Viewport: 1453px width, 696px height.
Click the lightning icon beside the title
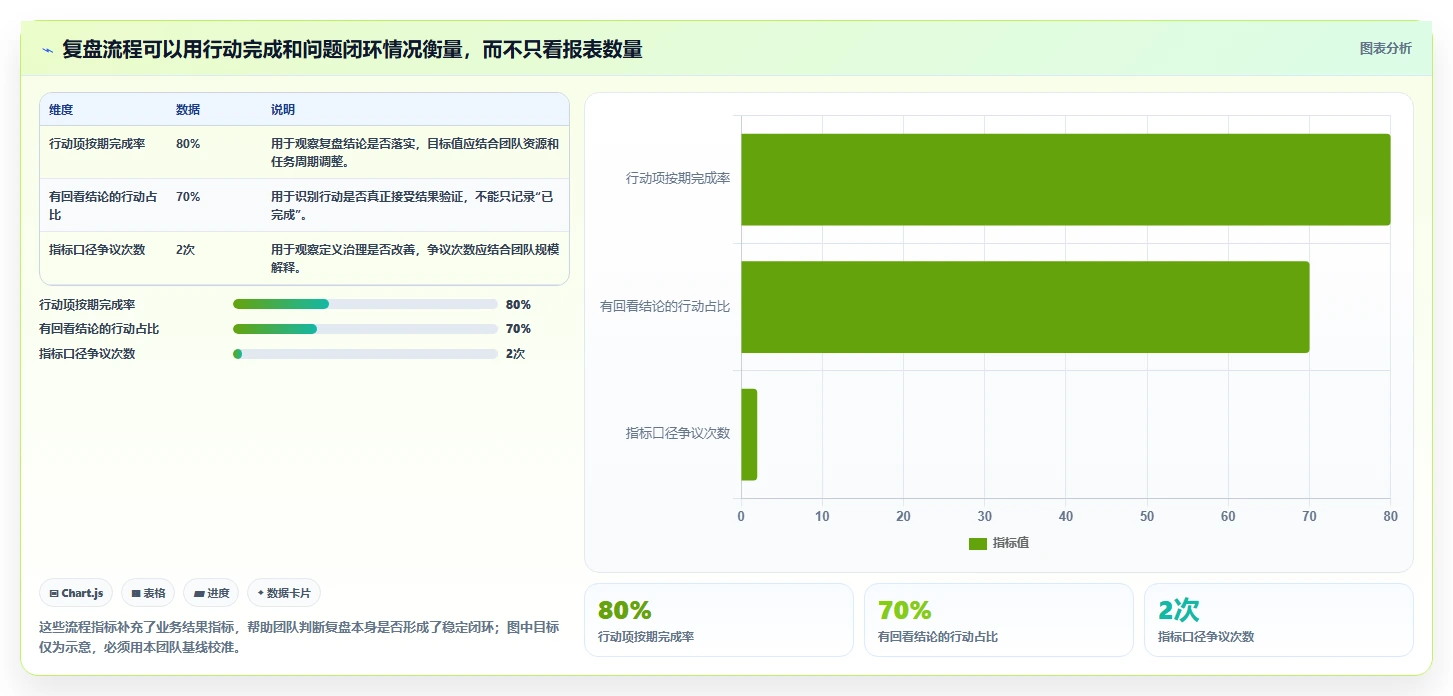click(47, 50)
